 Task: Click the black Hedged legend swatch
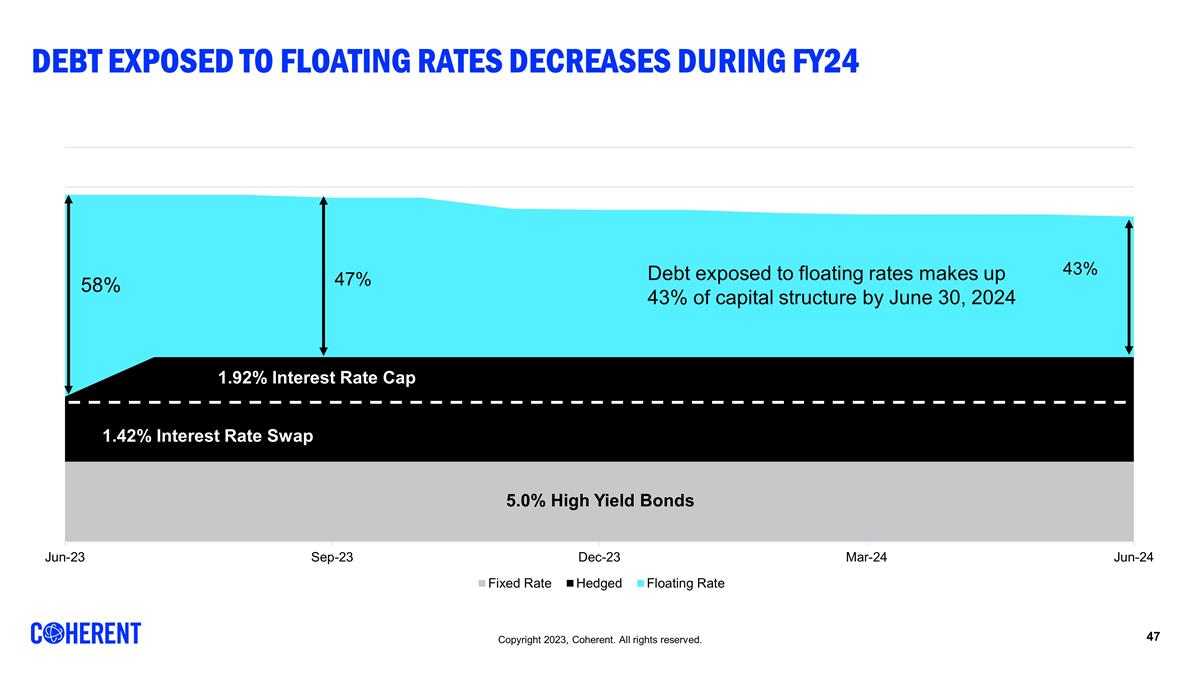tap(571, 584)
